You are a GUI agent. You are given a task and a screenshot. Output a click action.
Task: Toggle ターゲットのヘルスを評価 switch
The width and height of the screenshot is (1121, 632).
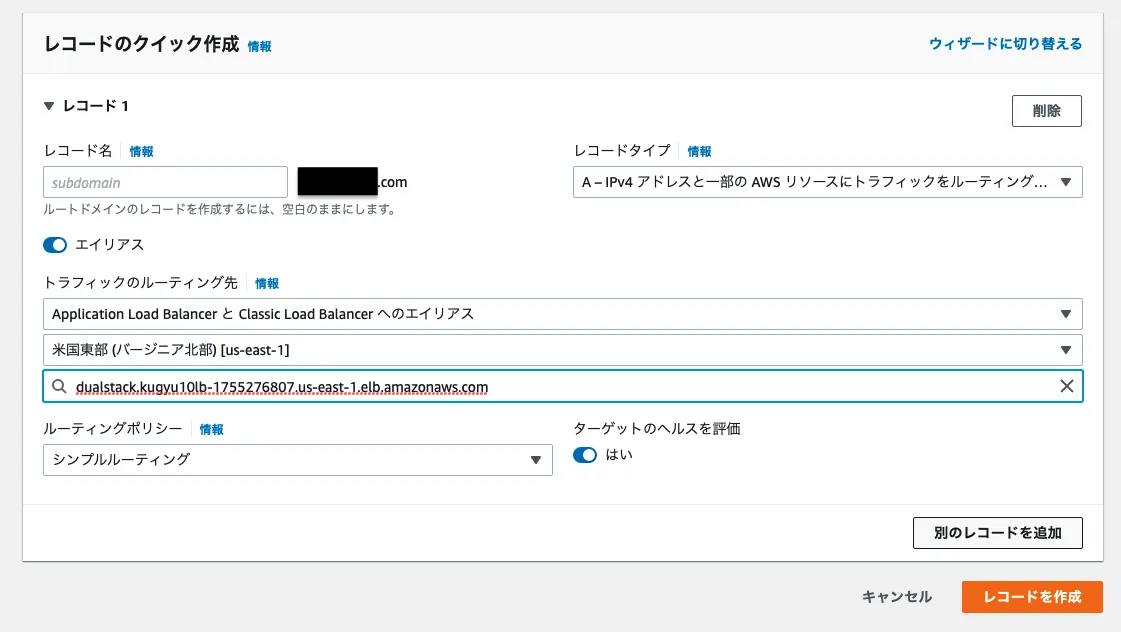pos(585,455)
